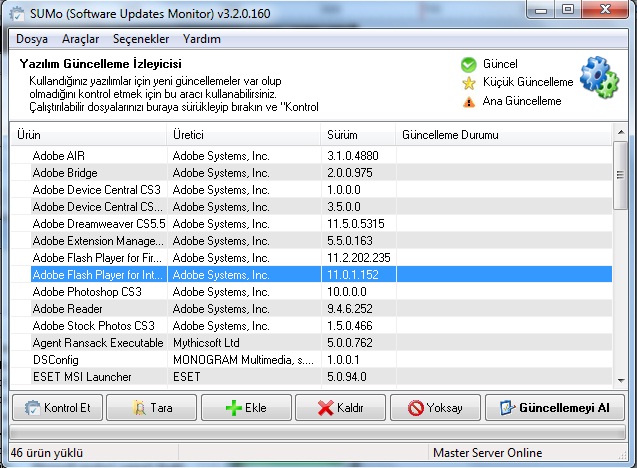Click the Master Server Online status text
Viewport: 637px width, 468px height.
[488, 453]
